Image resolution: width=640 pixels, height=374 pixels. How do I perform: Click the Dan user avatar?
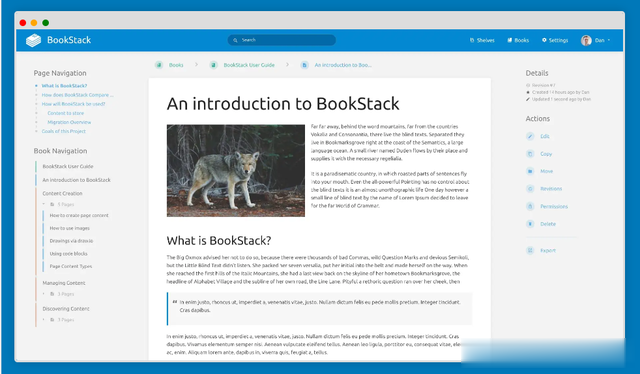coord(586,40)
